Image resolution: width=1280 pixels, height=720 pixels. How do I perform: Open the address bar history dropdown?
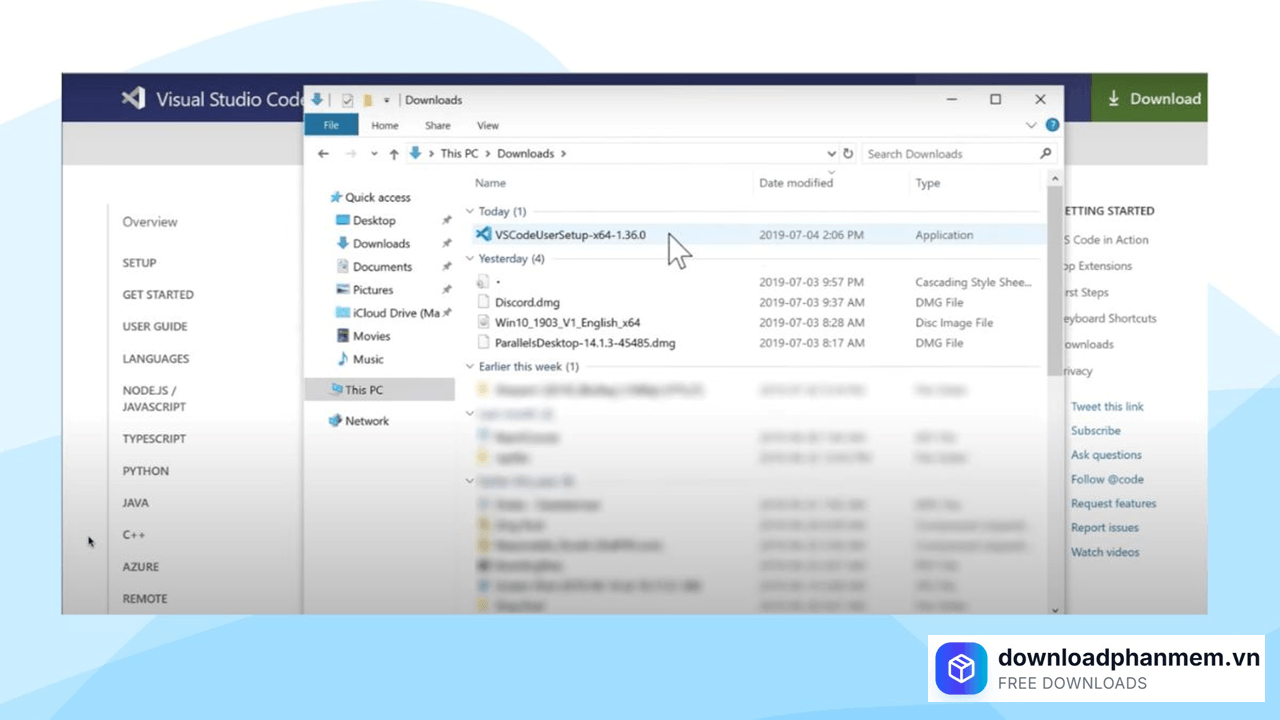pos(831,153)
